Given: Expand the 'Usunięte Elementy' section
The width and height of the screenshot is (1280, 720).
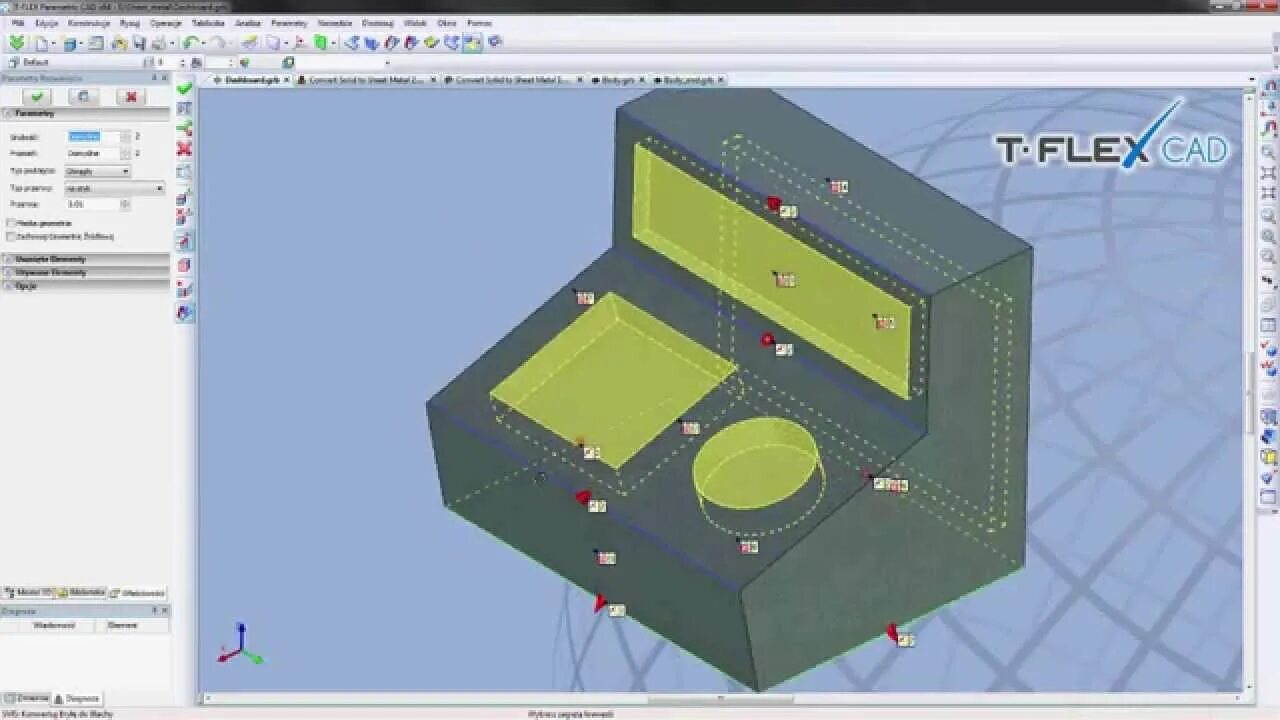Looking at the screenshot, I should [46, 258].
